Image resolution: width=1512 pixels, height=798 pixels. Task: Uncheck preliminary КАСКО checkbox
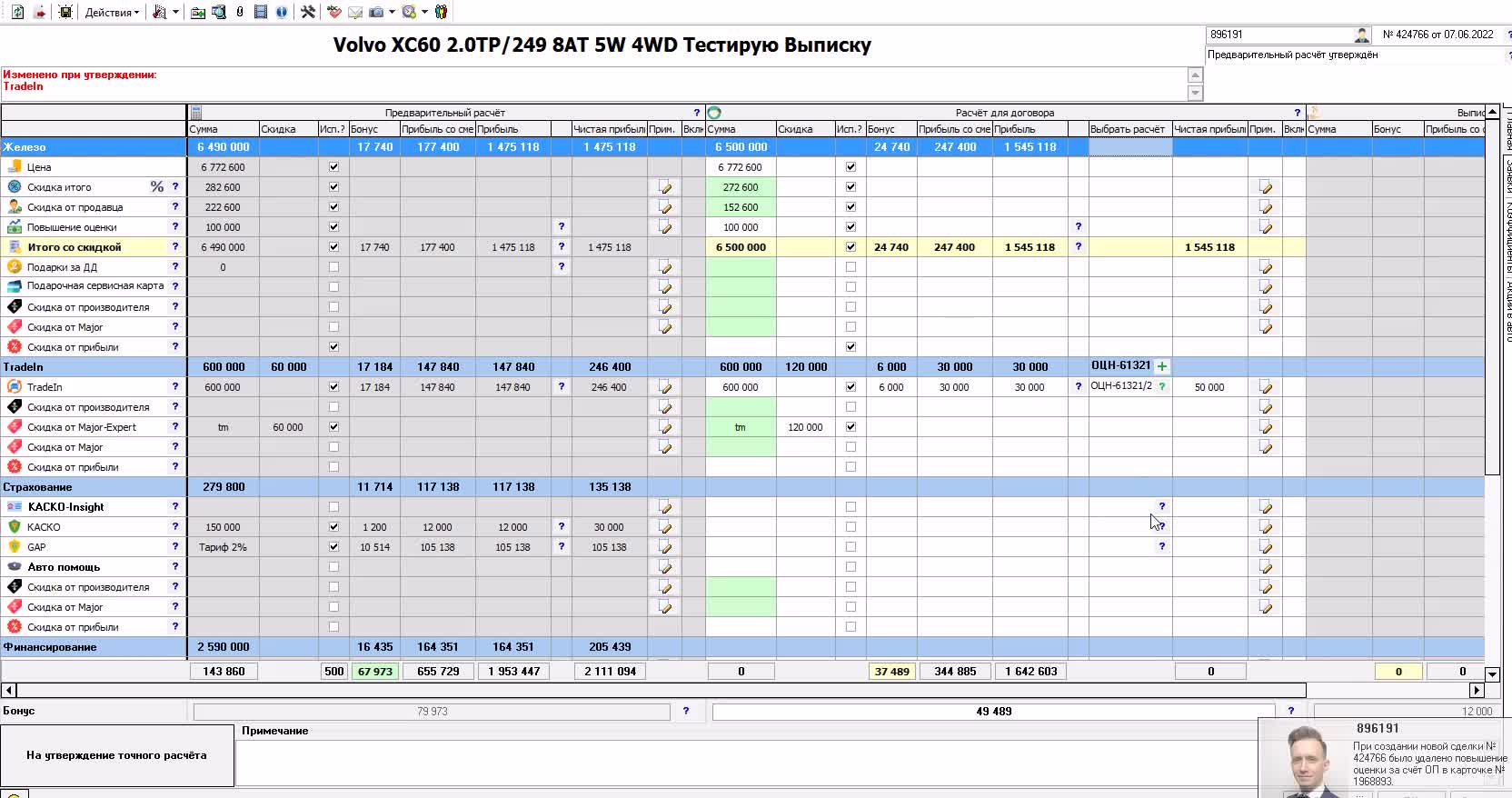[x=333, y=527]
